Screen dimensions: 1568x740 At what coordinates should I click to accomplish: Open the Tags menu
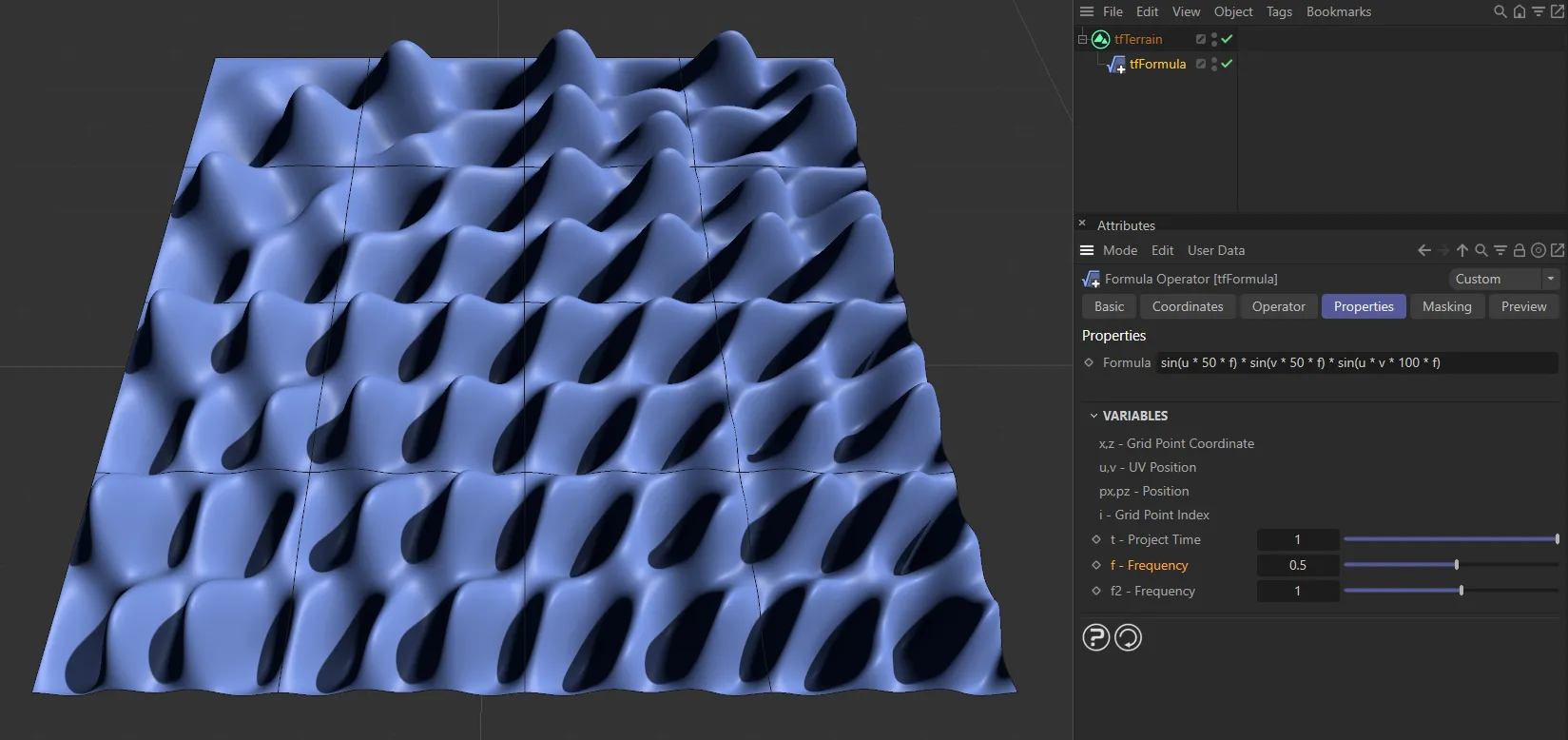tap(1279, 11)
